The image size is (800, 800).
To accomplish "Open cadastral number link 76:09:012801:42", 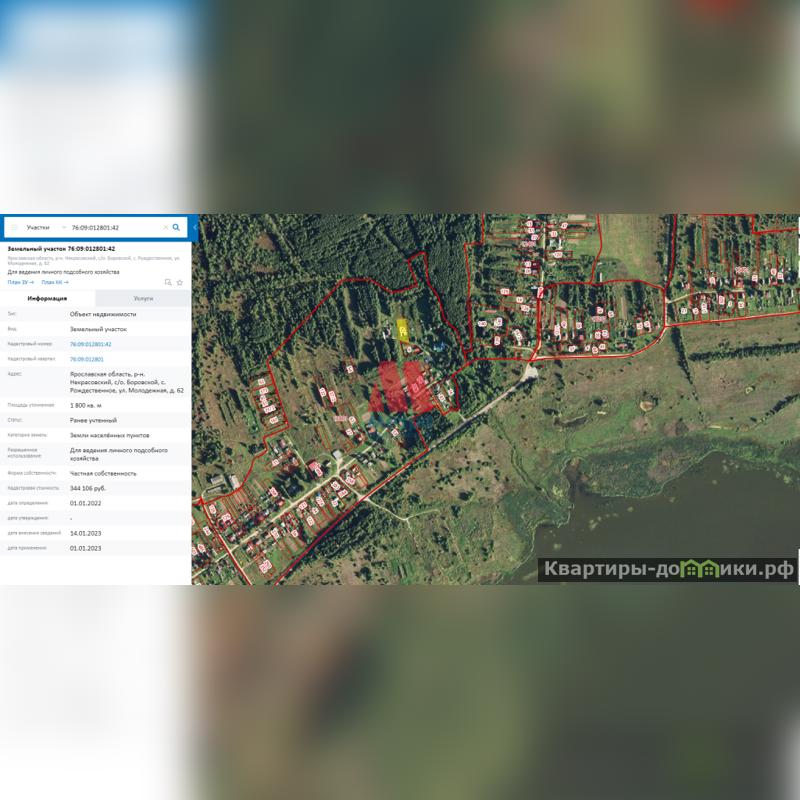I will point(90,344).
